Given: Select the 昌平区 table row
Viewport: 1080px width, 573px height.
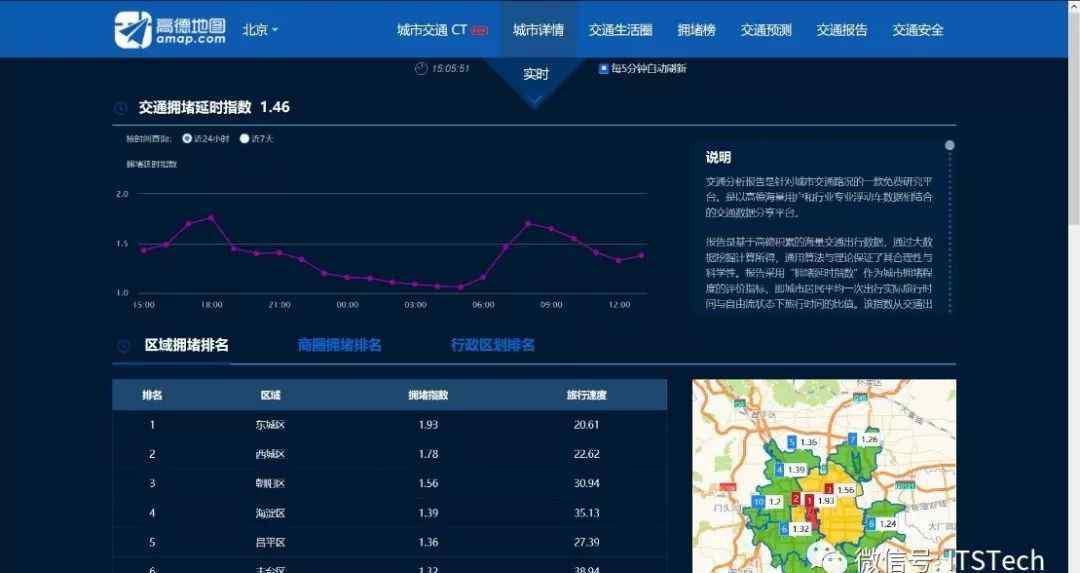Looking at the screenshot, I should [390, 543].
